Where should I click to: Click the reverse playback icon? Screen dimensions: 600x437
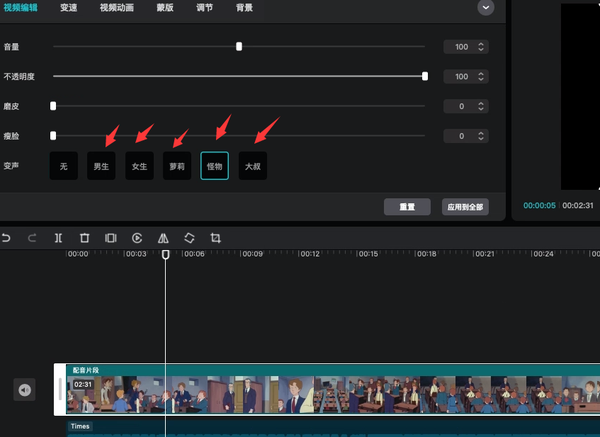click(137, 238)
